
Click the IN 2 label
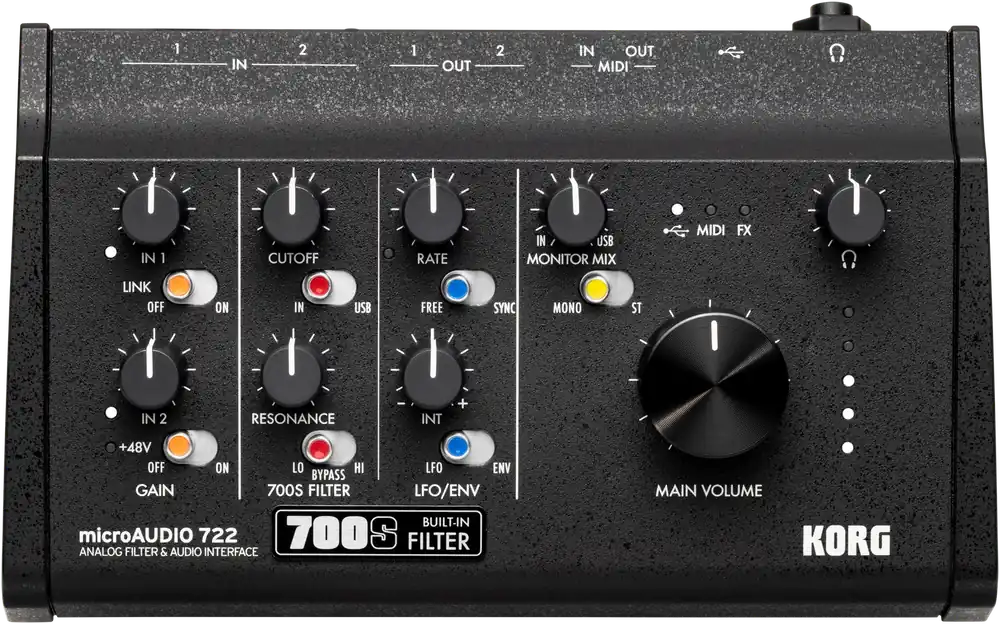(x=154, y=419)
